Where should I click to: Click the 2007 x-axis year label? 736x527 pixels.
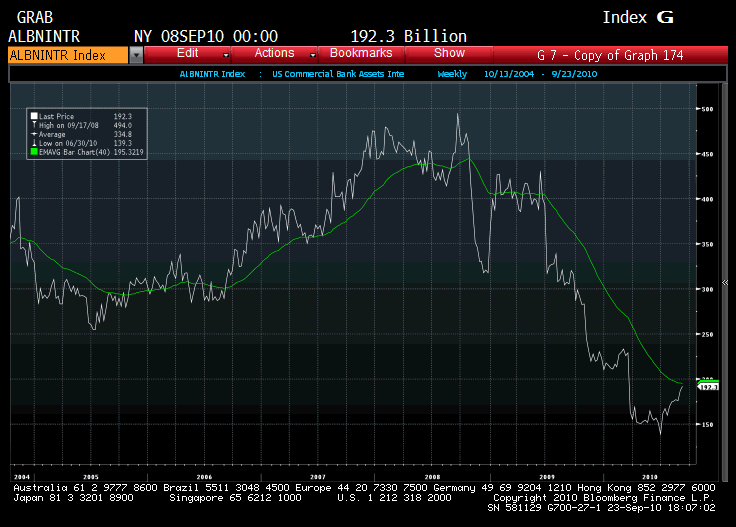click(318, 477)
